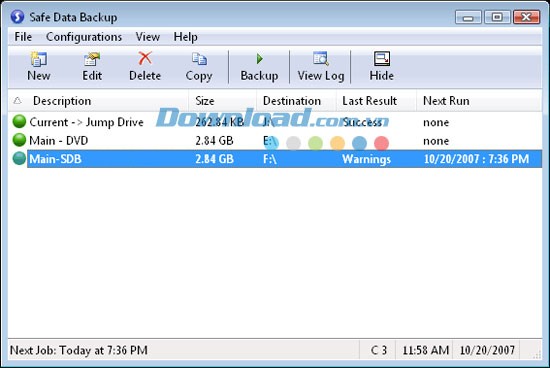Open the Configurations menu
This screenshot has height=368, width=550.
click(84, 37)
